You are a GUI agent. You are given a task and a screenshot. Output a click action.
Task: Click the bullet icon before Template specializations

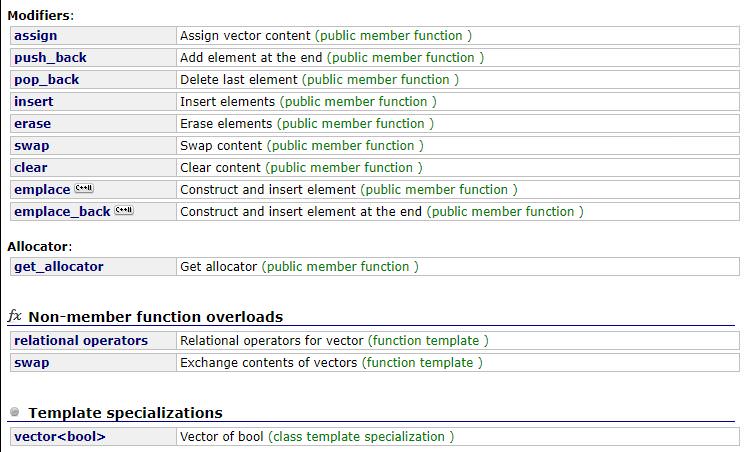point(15,412)
